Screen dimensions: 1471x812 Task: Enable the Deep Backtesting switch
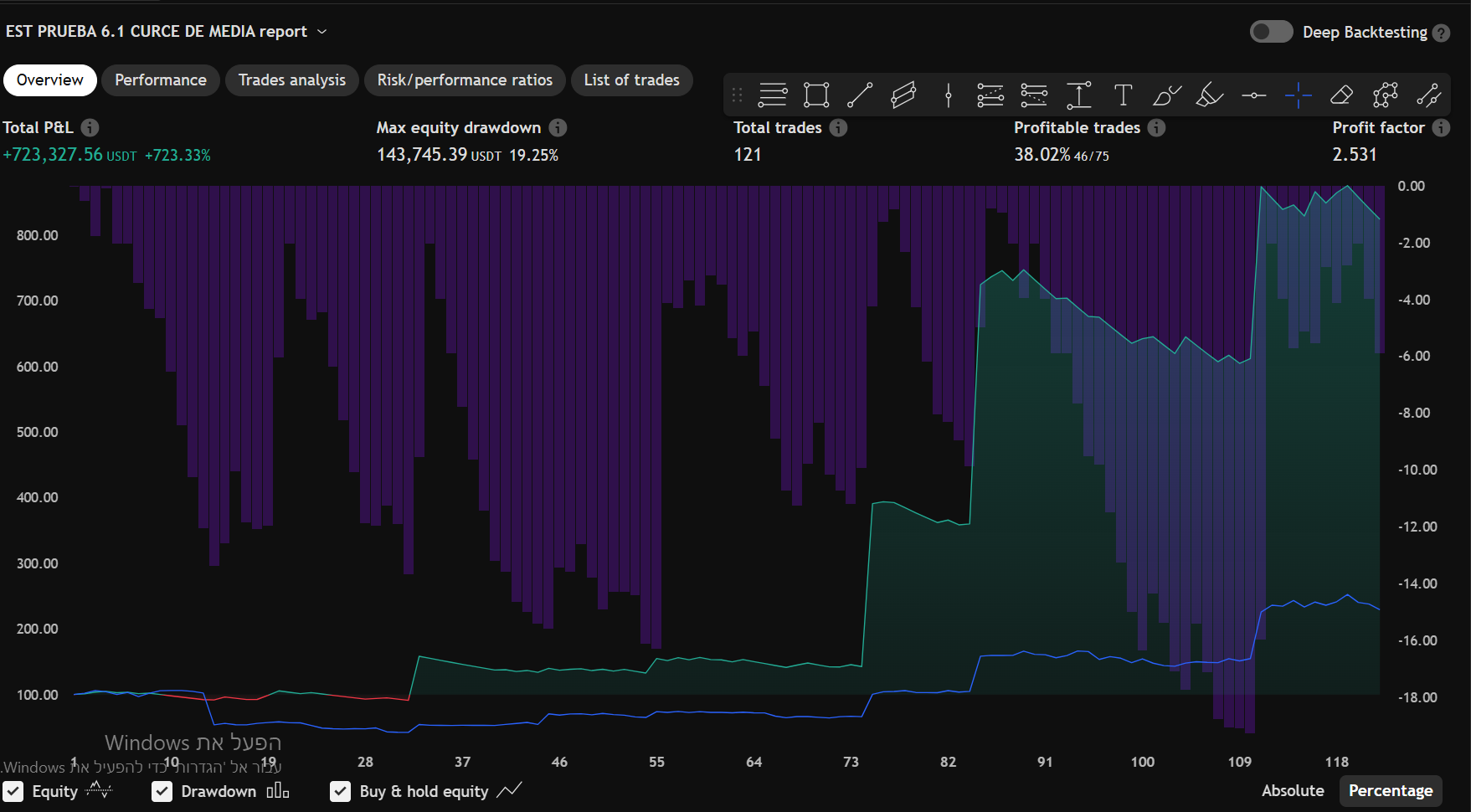point(1271,32)
